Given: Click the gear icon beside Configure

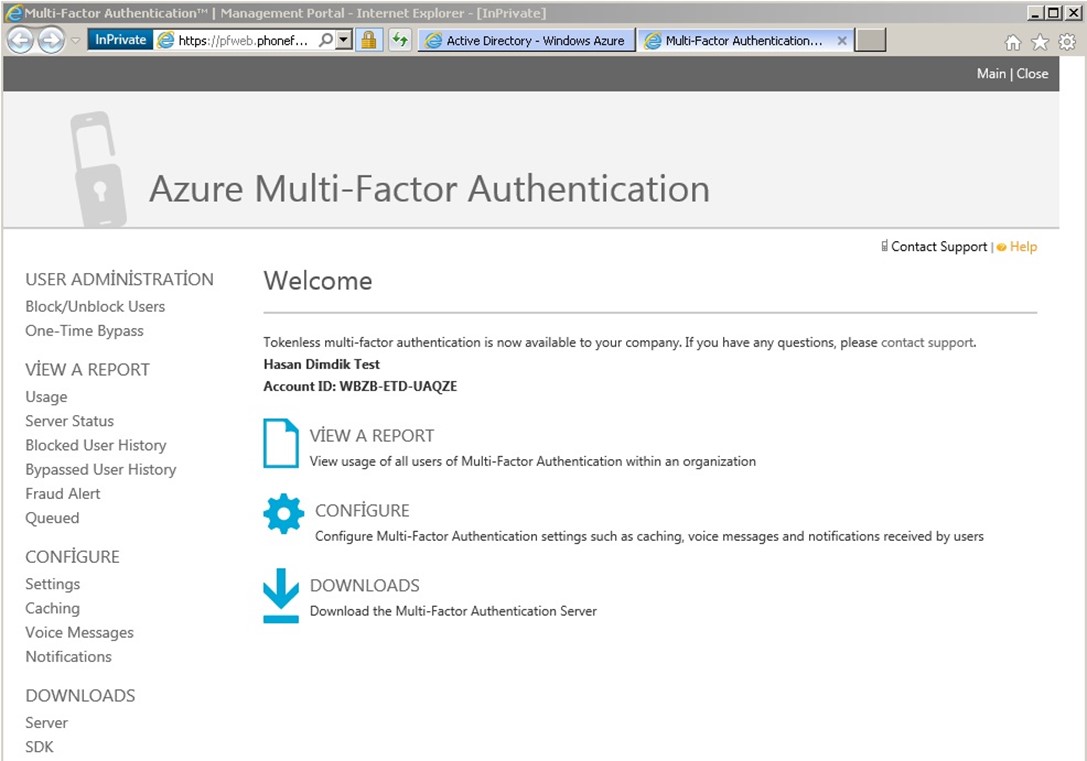Looking at the screenshot, I should coord(284,514).
